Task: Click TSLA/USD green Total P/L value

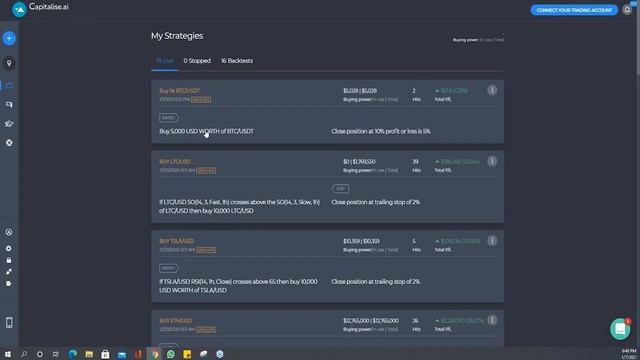Action: 458,241
